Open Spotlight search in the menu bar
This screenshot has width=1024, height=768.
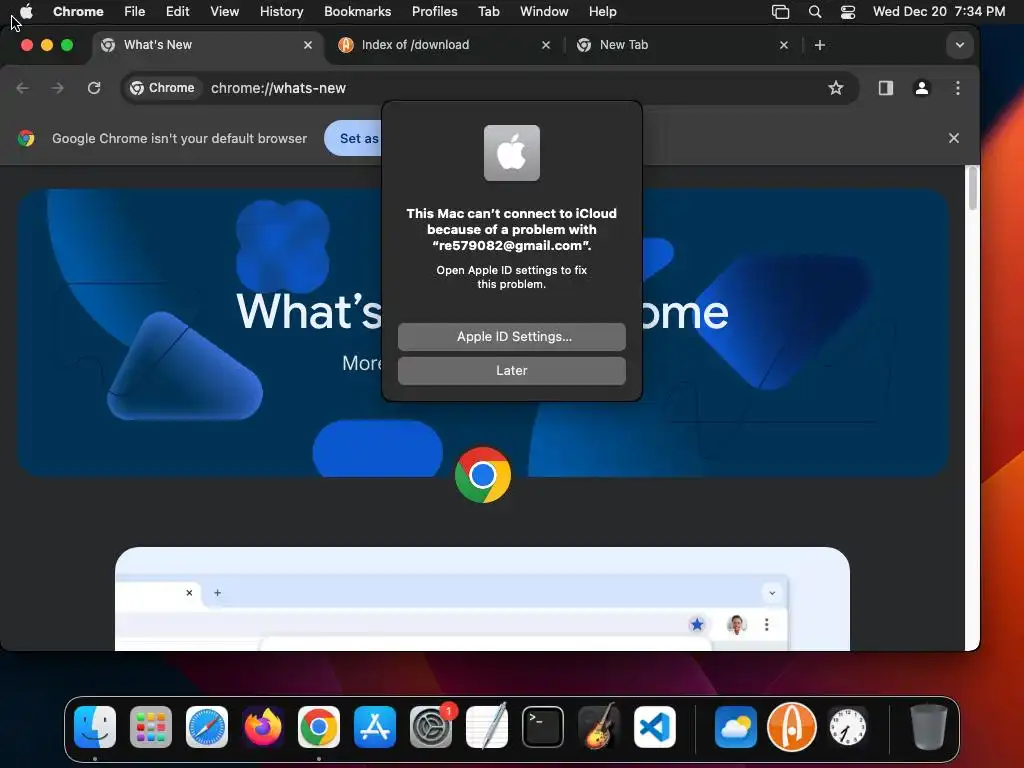click(814, 12)
